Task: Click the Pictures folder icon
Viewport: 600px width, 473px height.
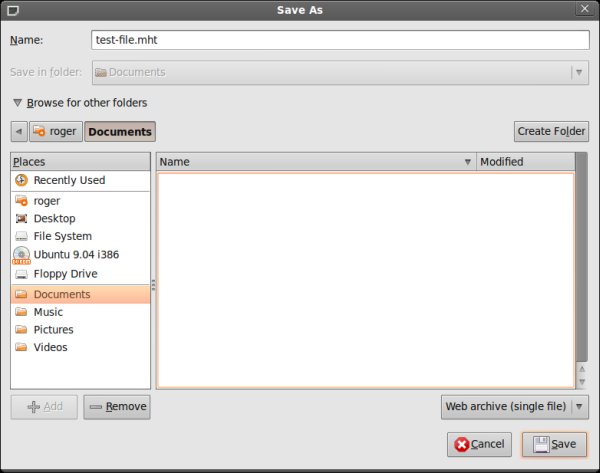Action: [x=21, y=329]
